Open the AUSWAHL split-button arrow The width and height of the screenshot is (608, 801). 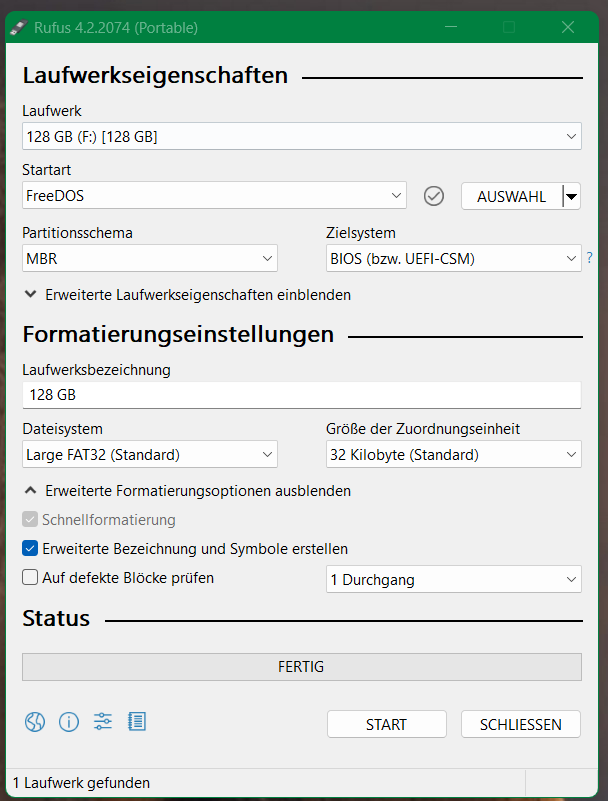point(572,196)
